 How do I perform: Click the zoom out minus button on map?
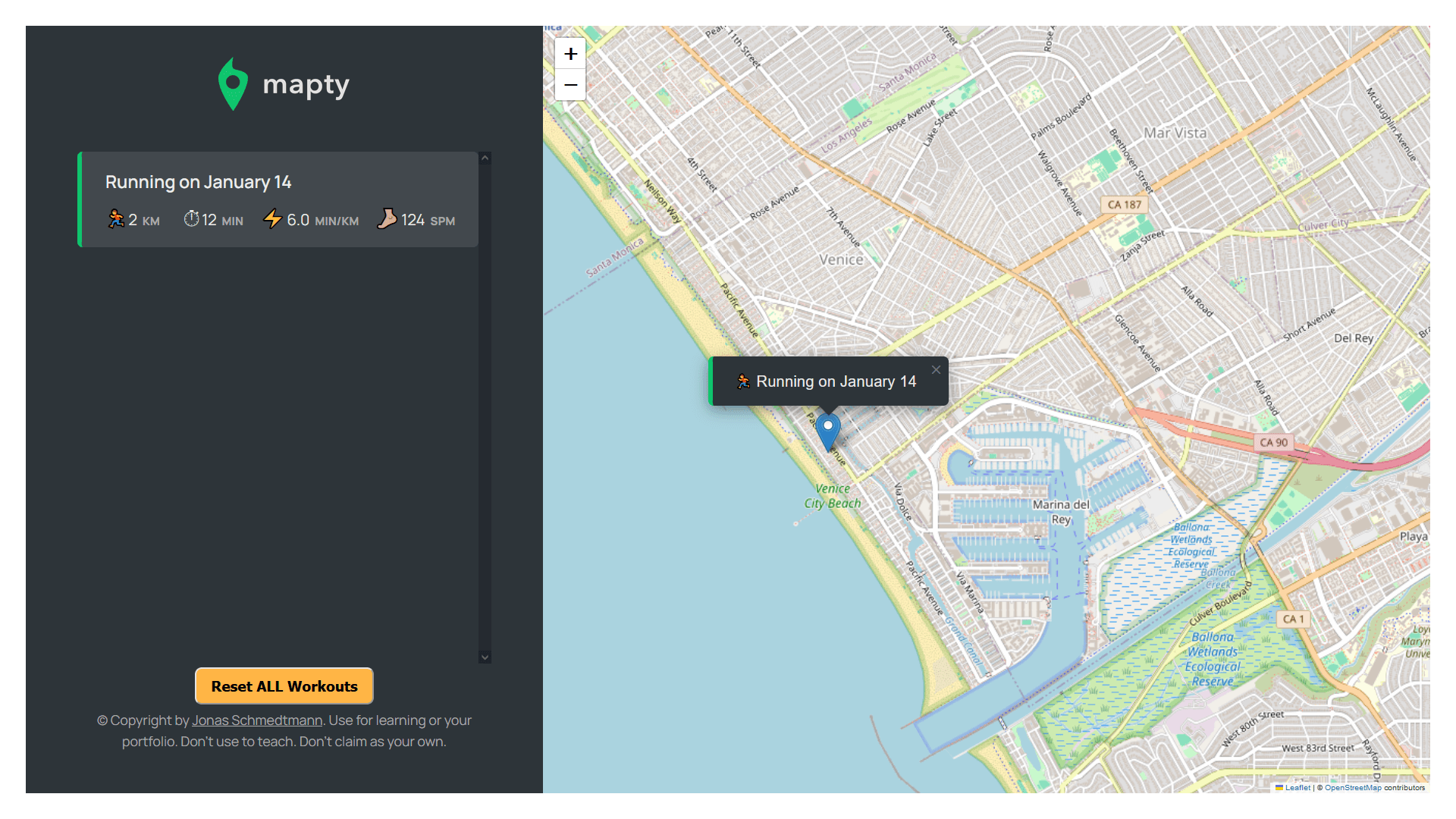[570, 85]
